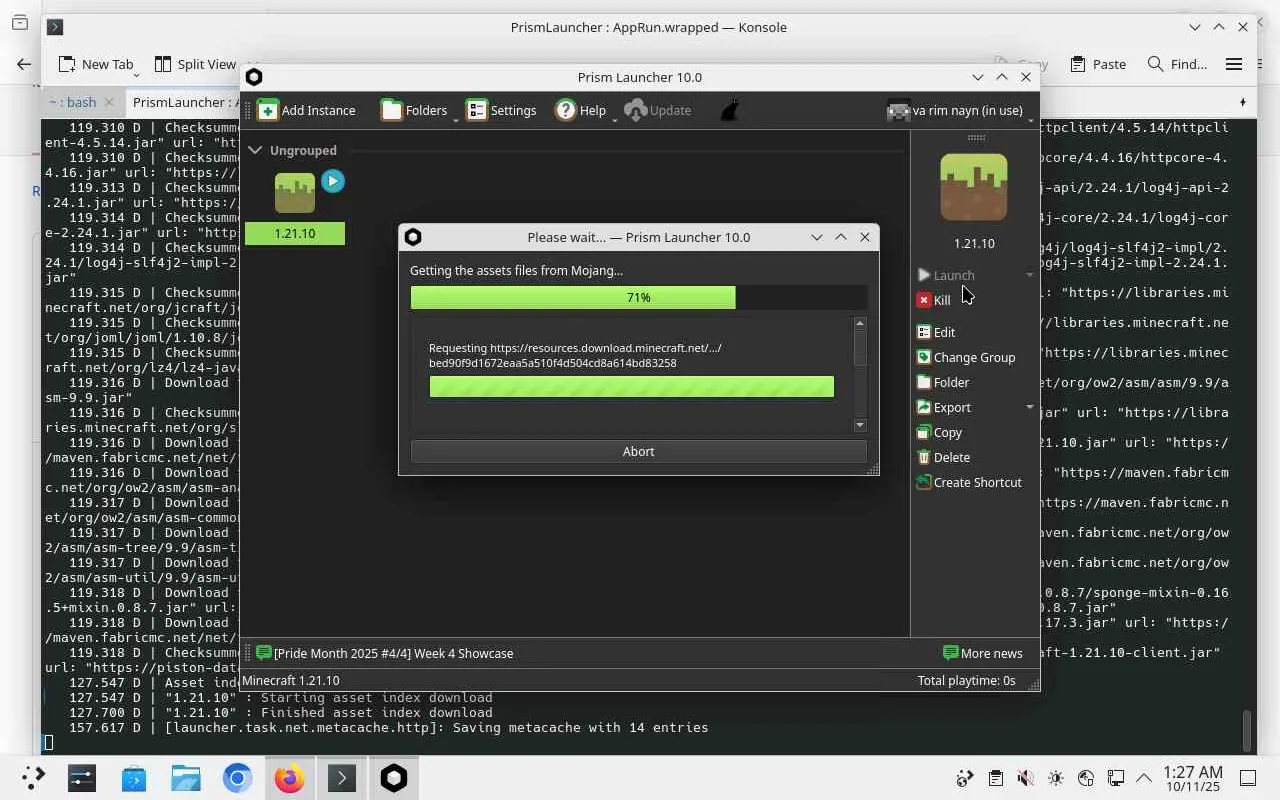
Task: Open New Tab in Konsole
Action: point(96,64)
